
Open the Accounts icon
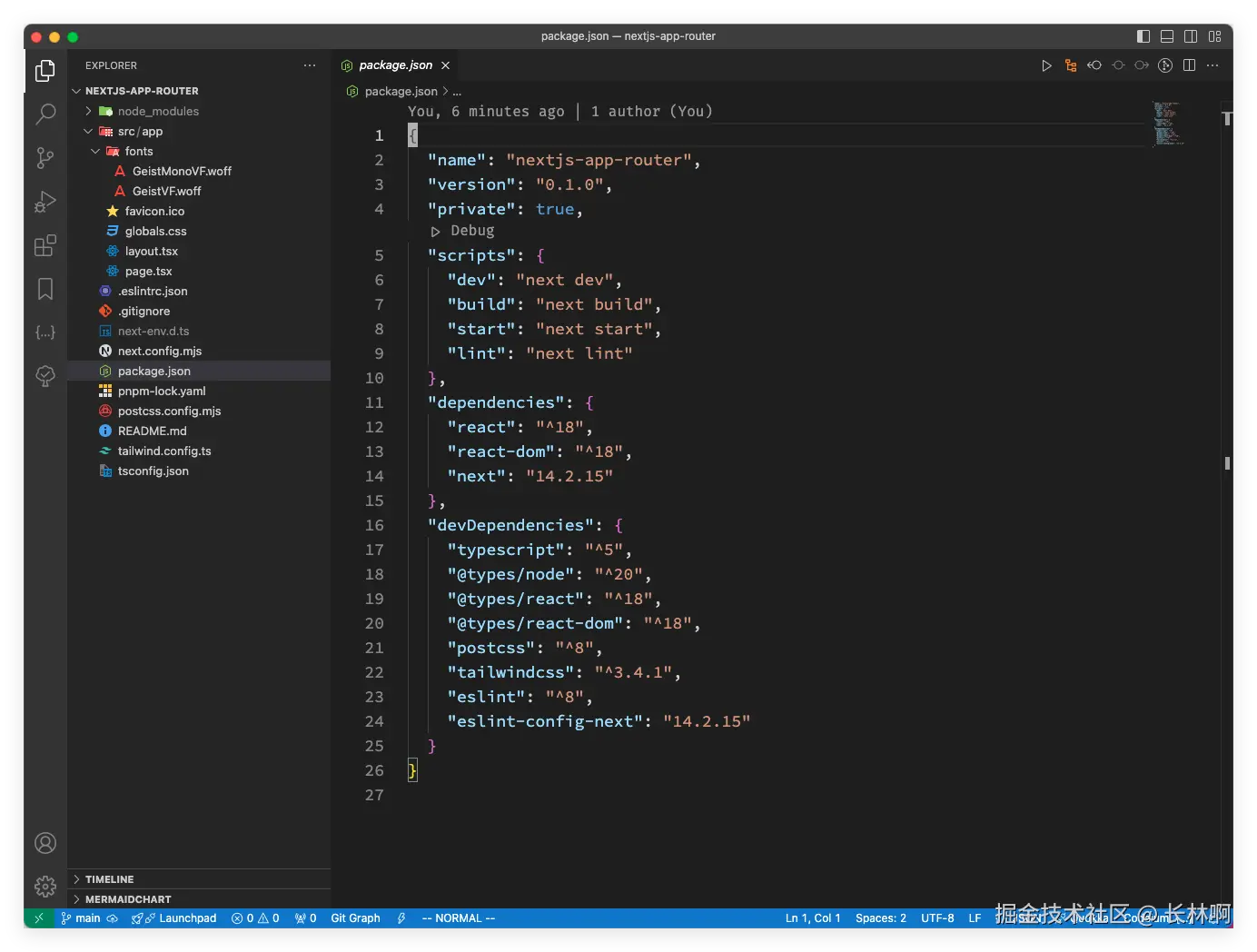45,843
